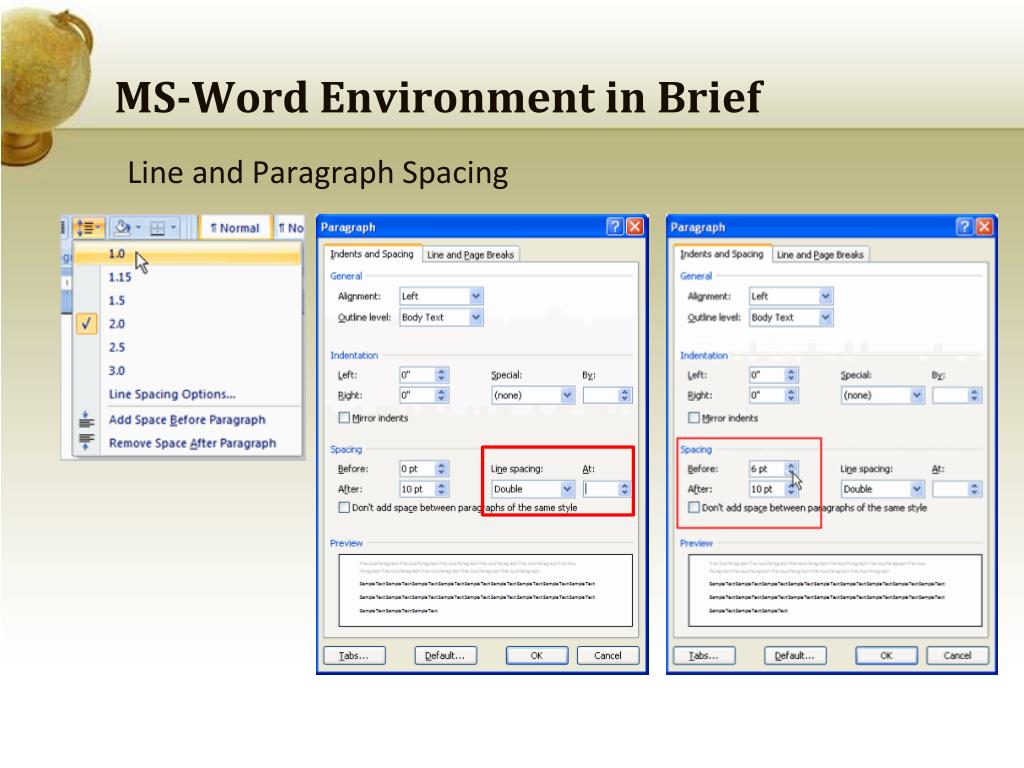Focus the At field in left dialog
This screenshot has width=1024, height=768.
pyautogui.click(x=601, y=489)
